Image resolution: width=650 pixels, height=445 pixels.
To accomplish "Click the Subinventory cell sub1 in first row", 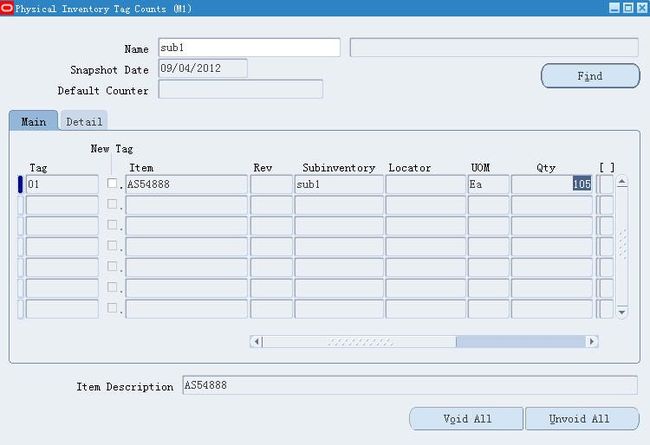I will tap(339, 184).
